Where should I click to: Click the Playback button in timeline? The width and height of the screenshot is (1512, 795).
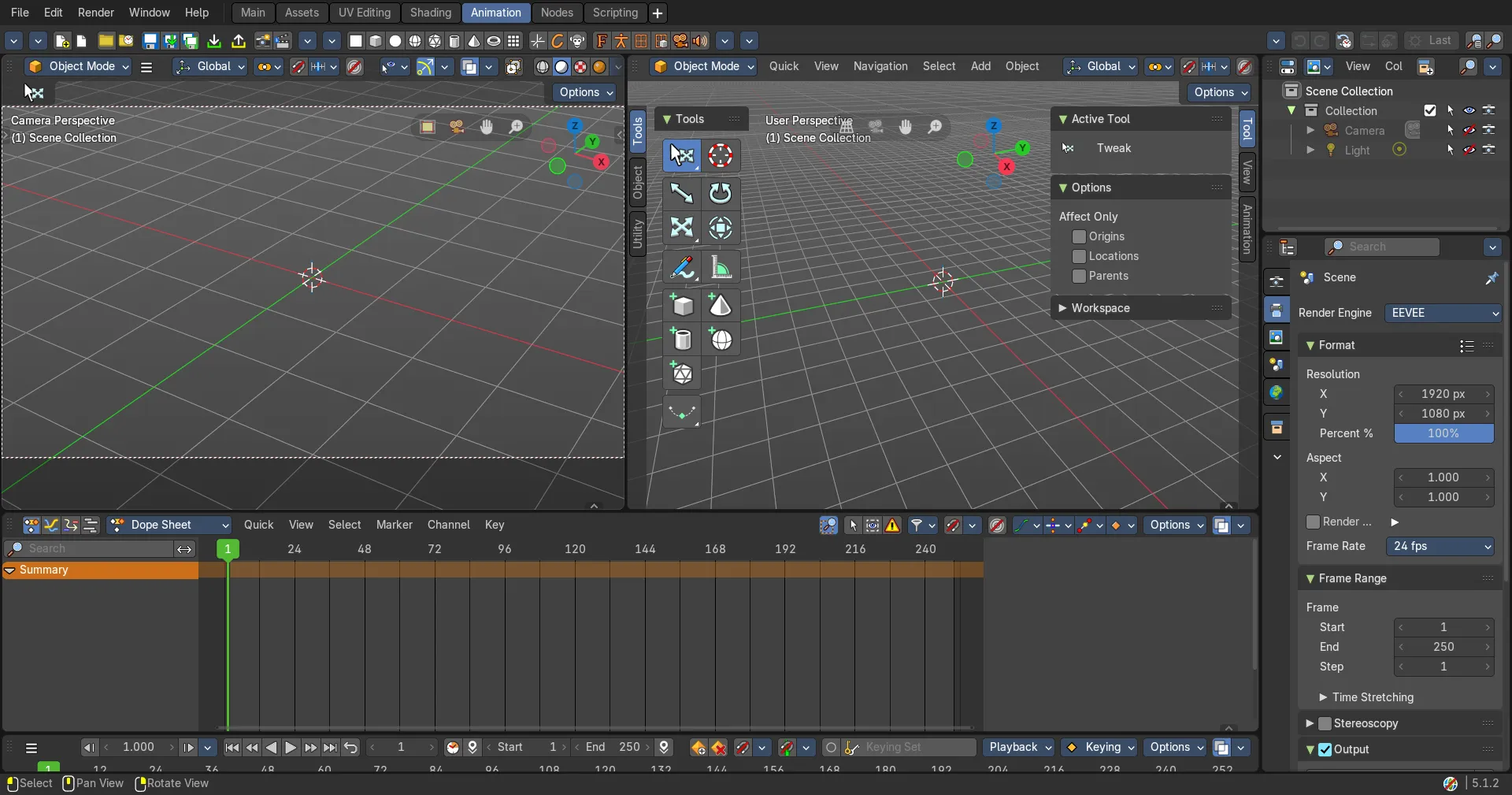pos(1019,748)
